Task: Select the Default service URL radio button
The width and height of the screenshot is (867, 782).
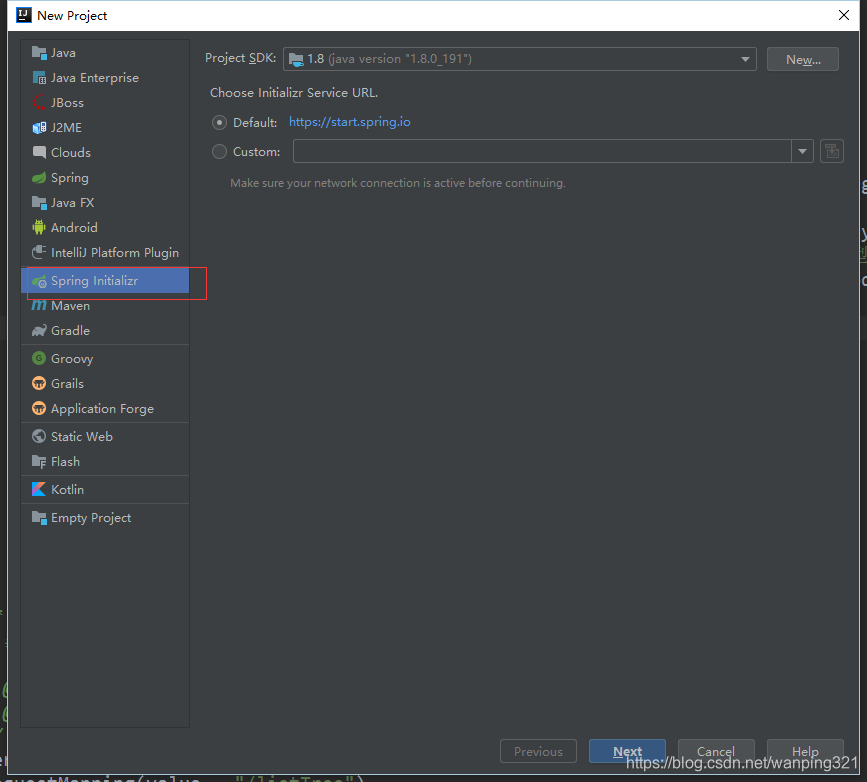Action: (x=220, y=122)
